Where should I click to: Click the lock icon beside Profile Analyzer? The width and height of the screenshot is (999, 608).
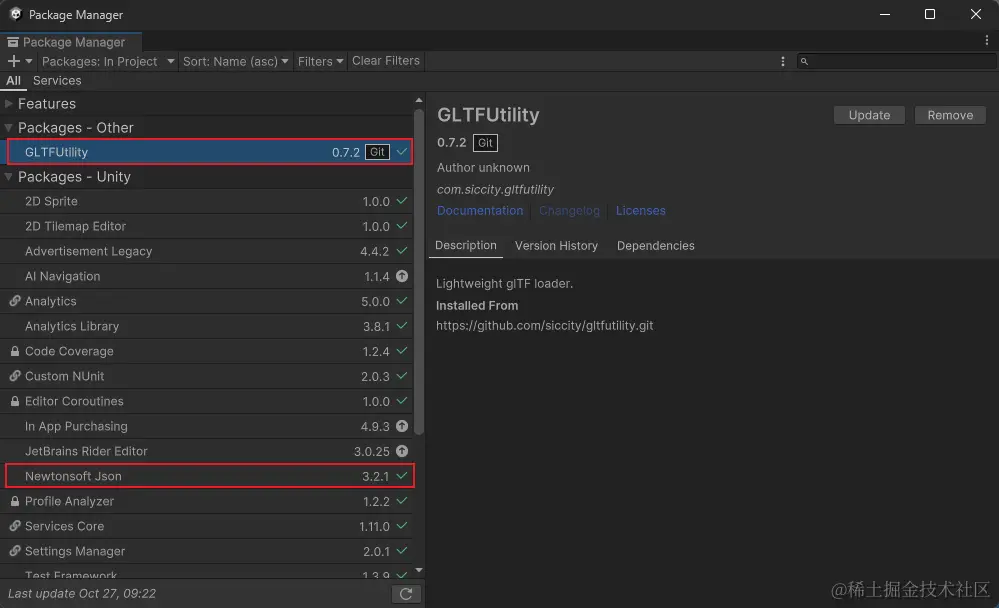15,501
